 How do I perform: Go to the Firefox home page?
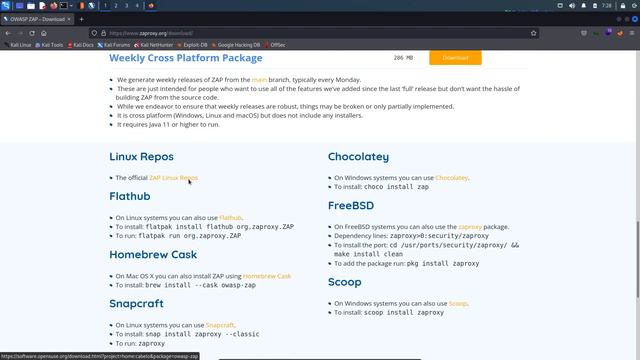point(44,33)
